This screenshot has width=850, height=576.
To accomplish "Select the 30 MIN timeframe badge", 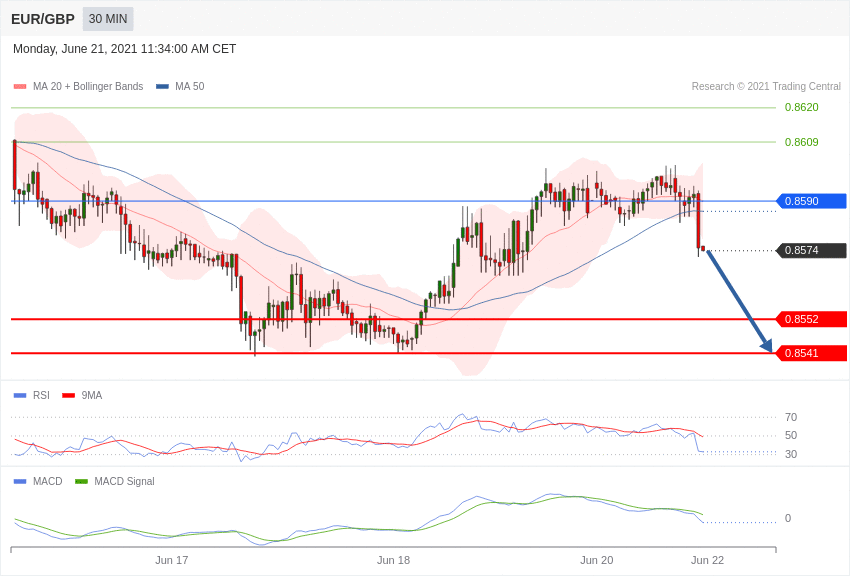I will pyautogui.click(x=108, y=19).
